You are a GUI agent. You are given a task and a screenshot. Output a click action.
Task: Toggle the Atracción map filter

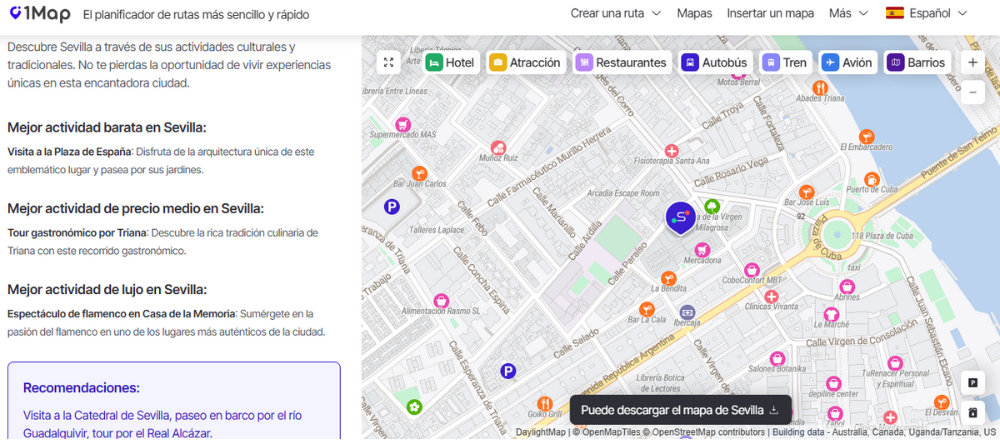(x=525, y=63)
